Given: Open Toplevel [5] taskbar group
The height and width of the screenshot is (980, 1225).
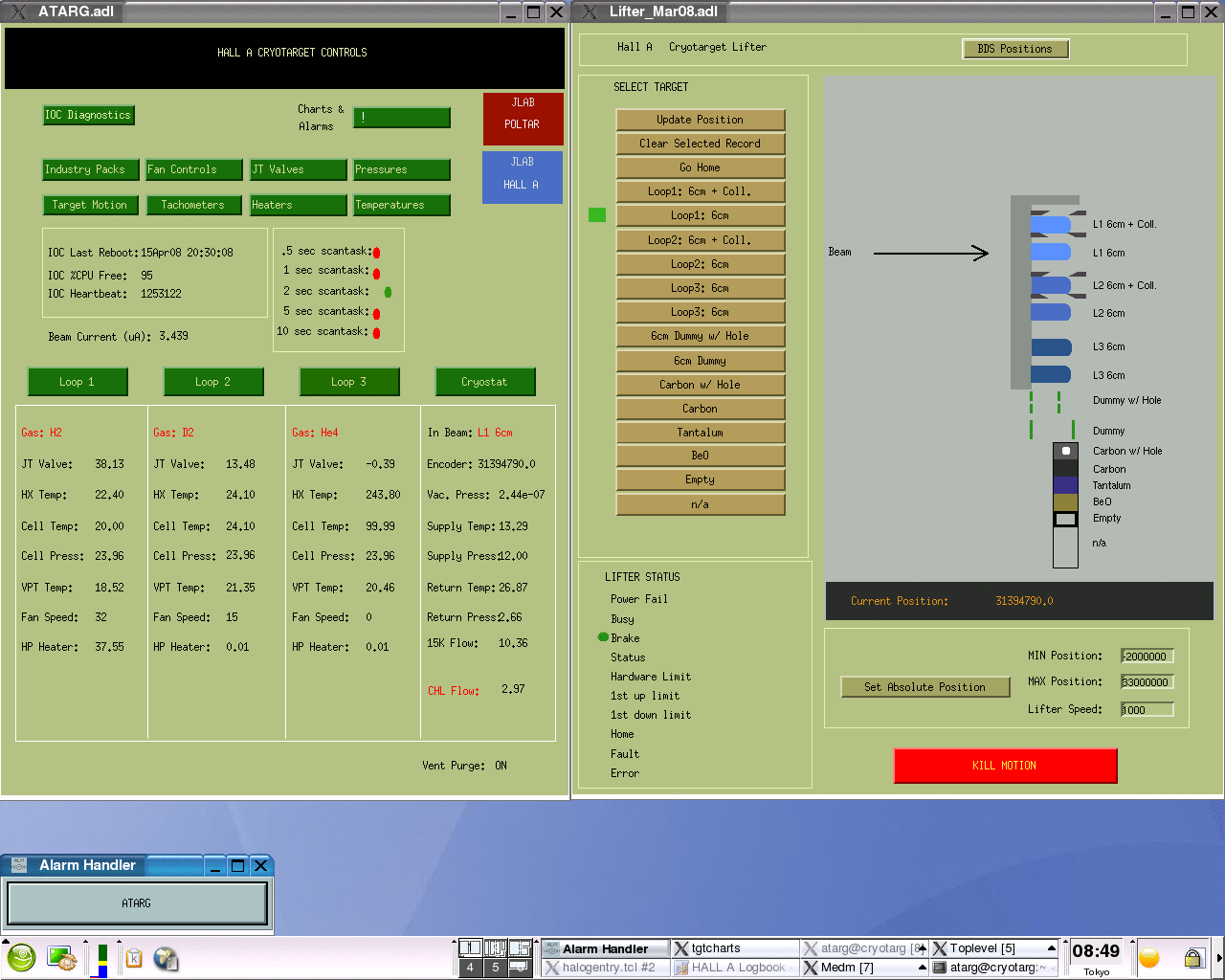Looking at the screenshot, I should [x=994, y=948].
